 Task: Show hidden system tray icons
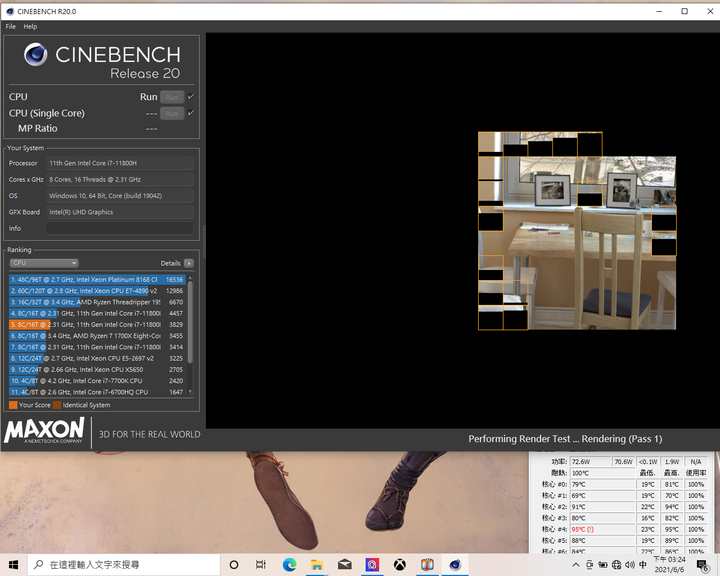click(x=576, y=565)
